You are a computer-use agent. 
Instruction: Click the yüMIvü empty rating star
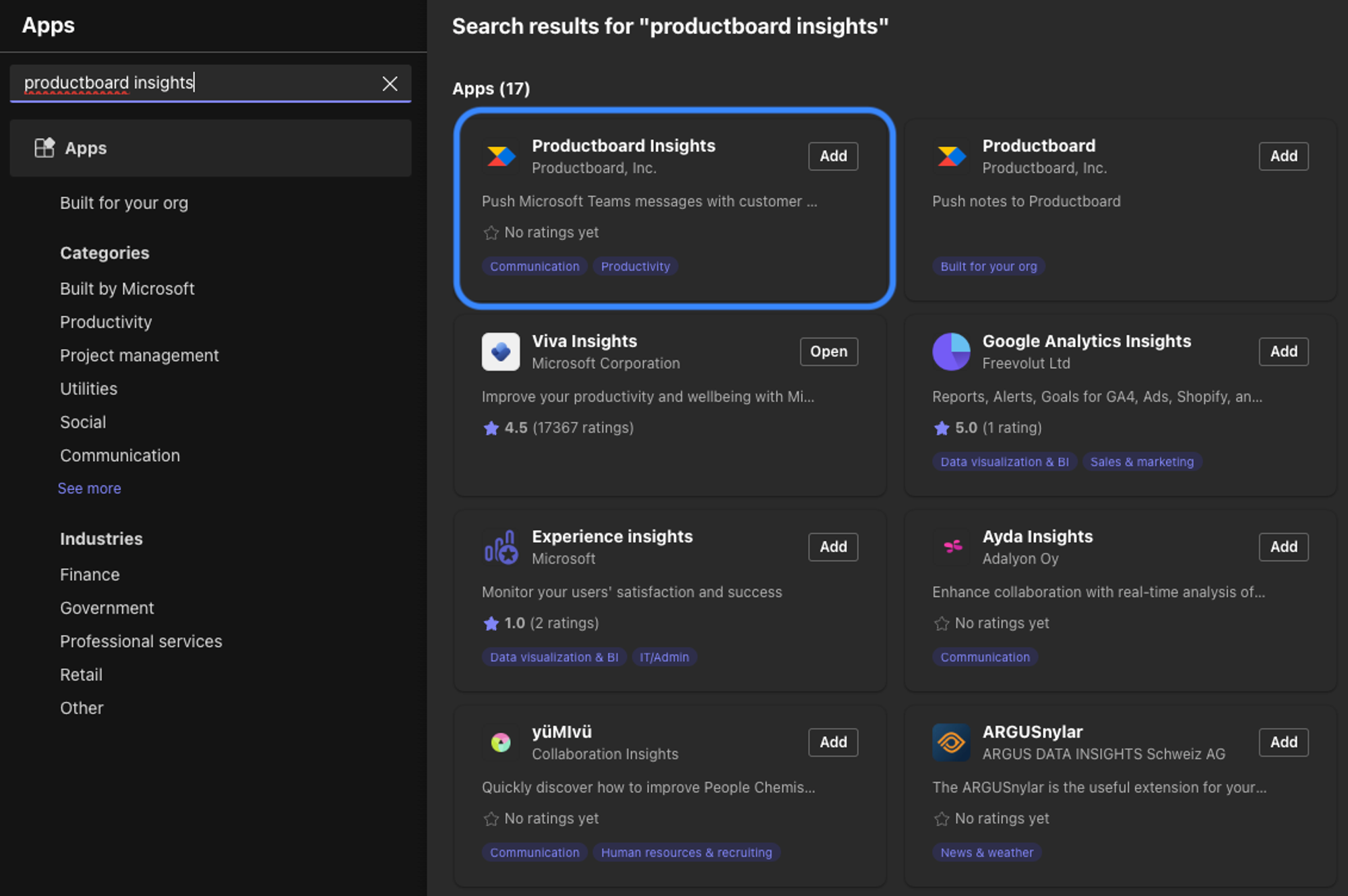tap(491, 819)
